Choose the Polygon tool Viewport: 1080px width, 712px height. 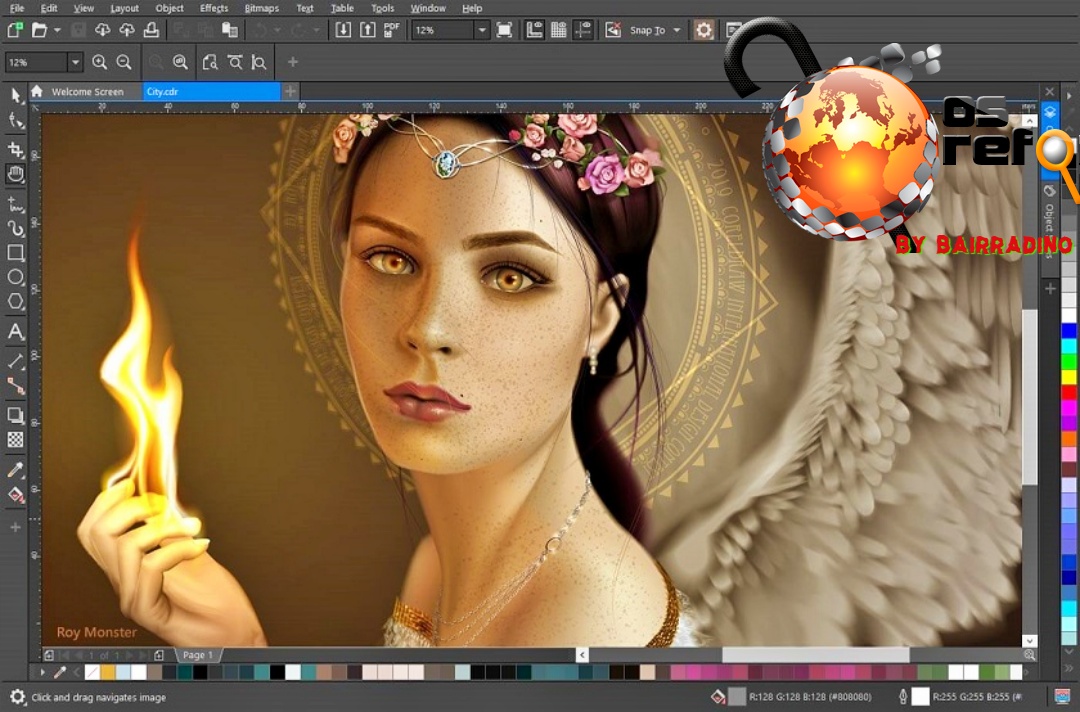pyautogui.click(x=15, y=302)
